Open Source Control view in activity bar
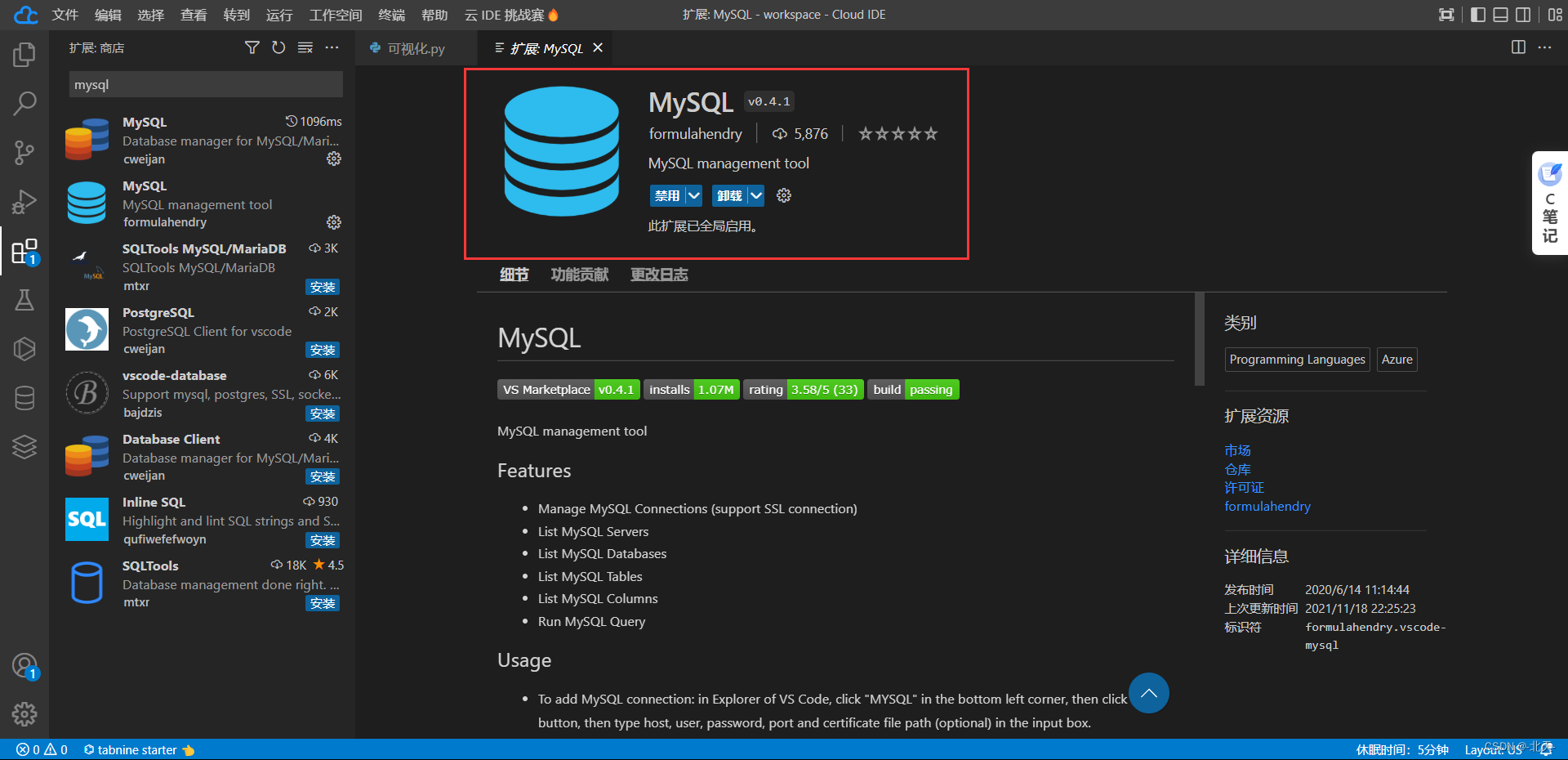 click(24, 153)
